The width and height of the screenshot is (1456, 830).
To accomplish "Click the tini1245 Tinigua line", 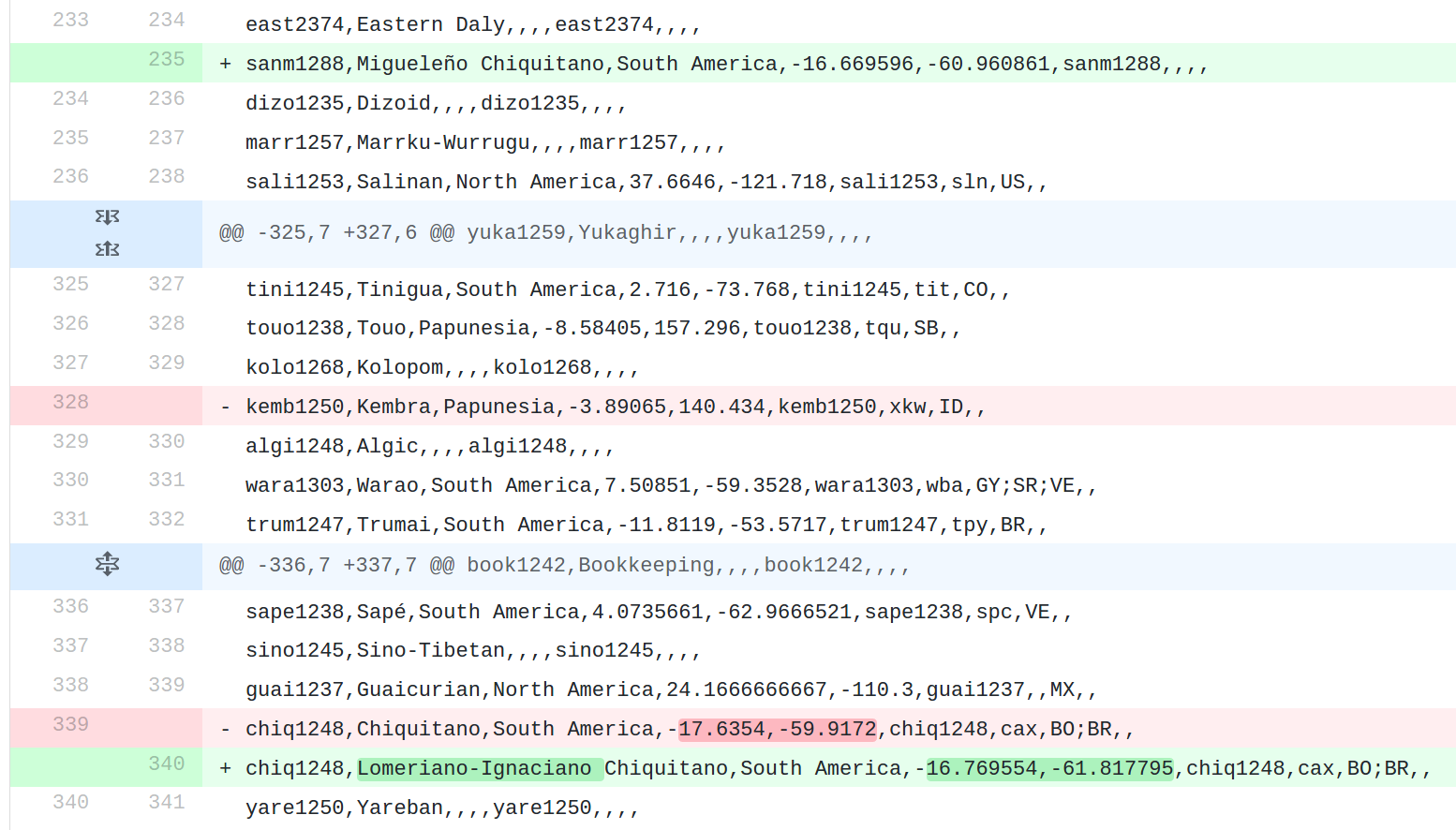I will (x=628, y=289).
